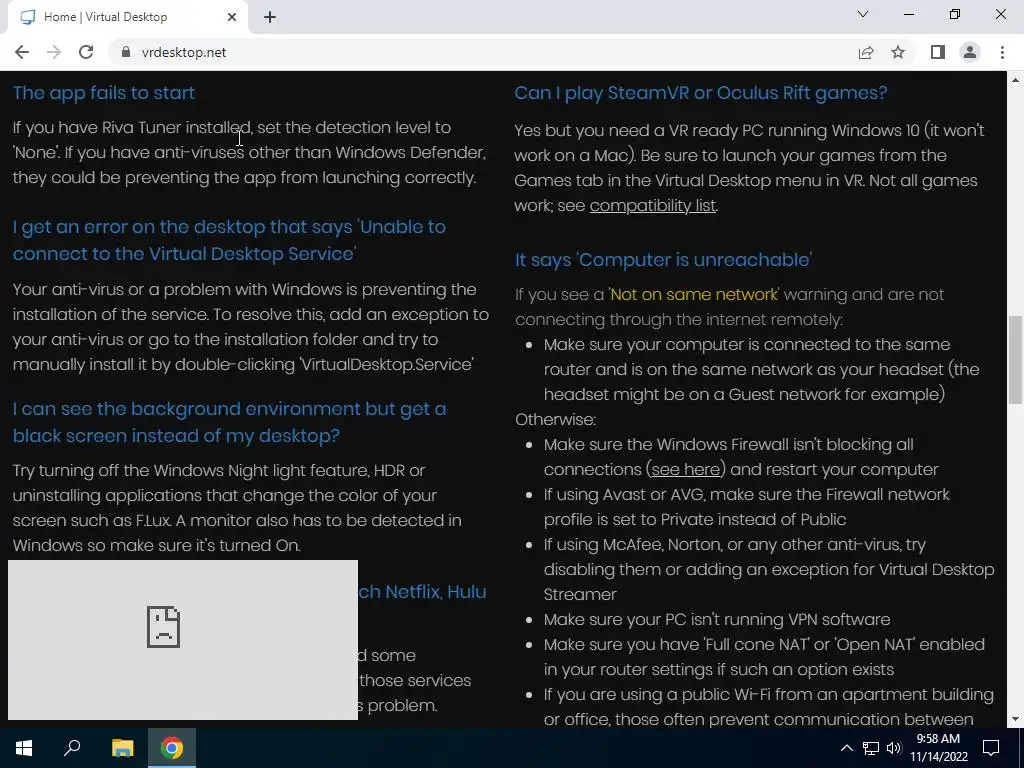Open the taskbar clock and date
Screen dimensions: 1024x768
[x=938, y=748]
